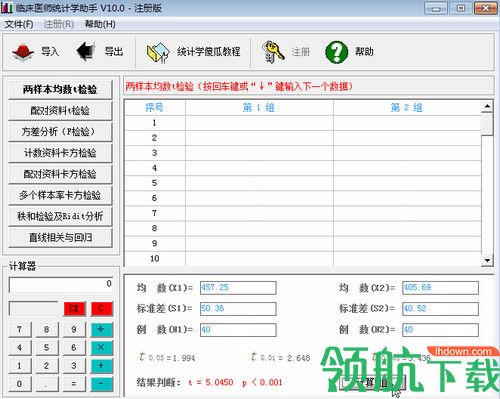Select 计数资料卡方检验 button
500x399 pixels.
[x=60, y=153]
